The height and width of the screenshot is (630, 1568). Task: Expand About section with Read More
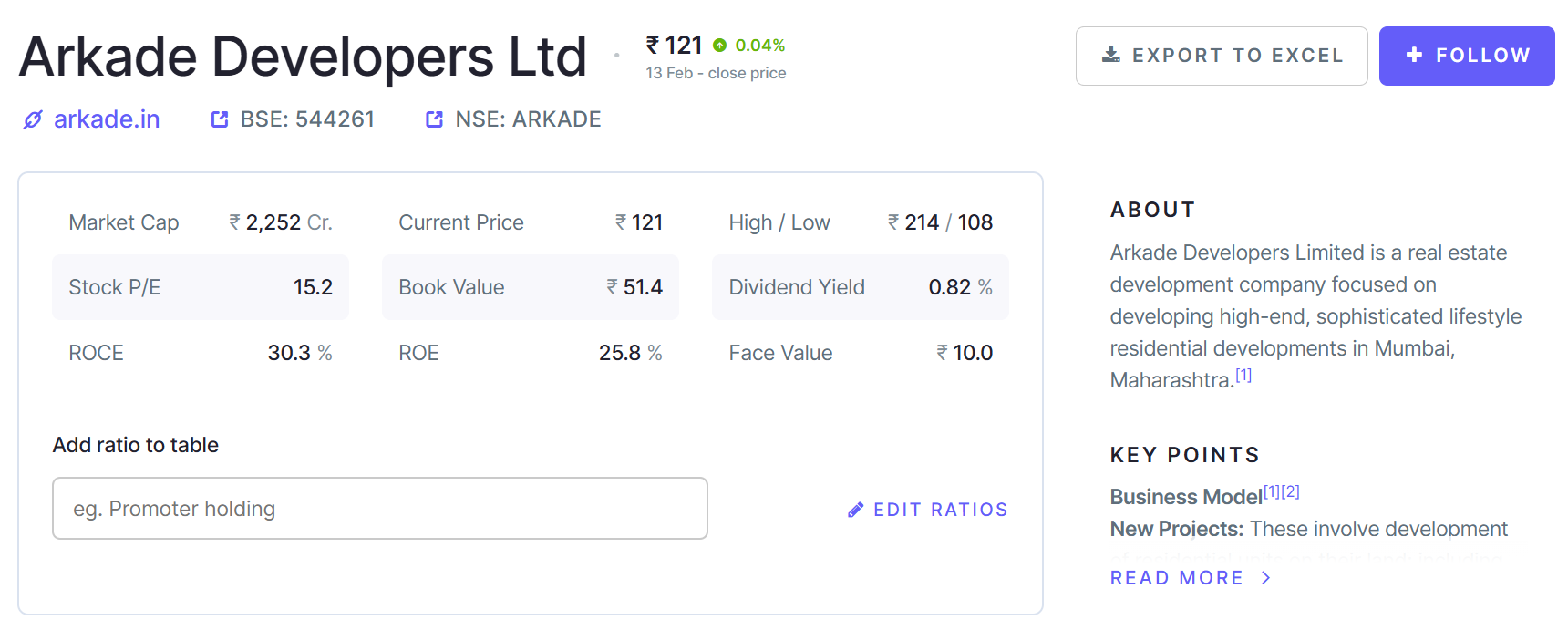(1176, 578)
